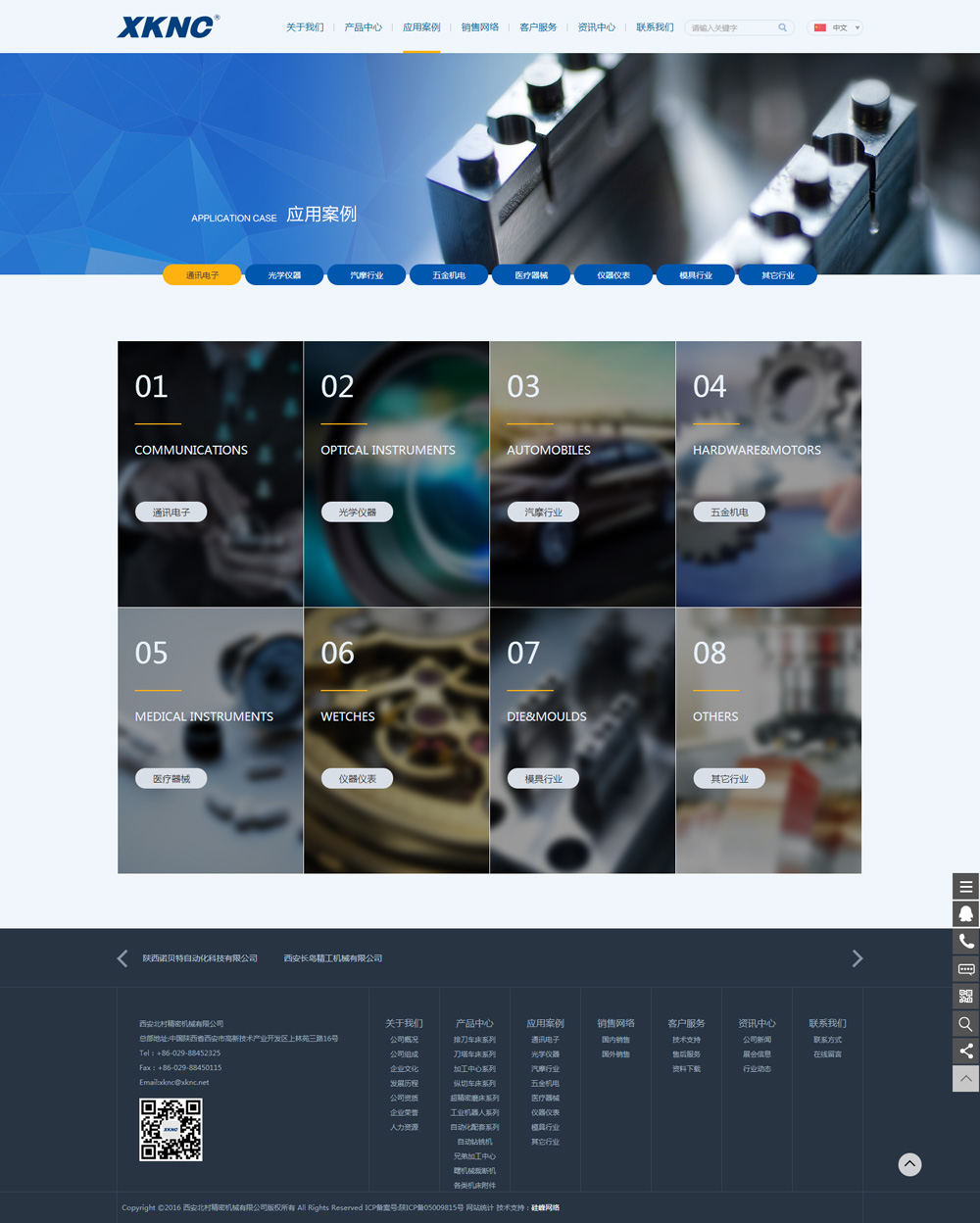Select the 模具行业 category tab
The height and width of the screenshot is (1223, 980).
pyautogui.click(x=696, y=275)
